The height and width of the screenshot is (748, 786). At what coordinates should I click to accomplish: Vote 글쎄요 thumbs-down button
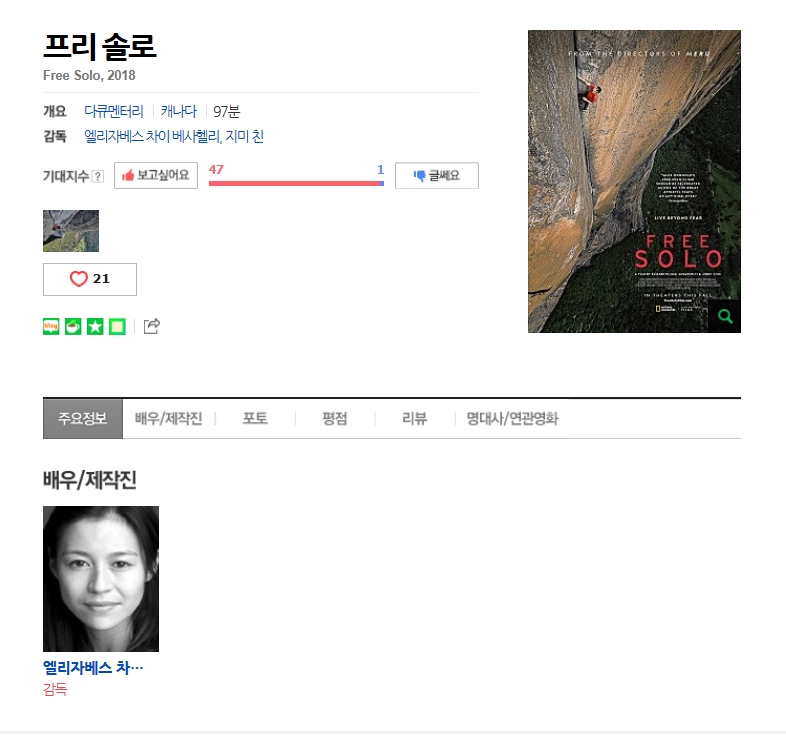437,175
